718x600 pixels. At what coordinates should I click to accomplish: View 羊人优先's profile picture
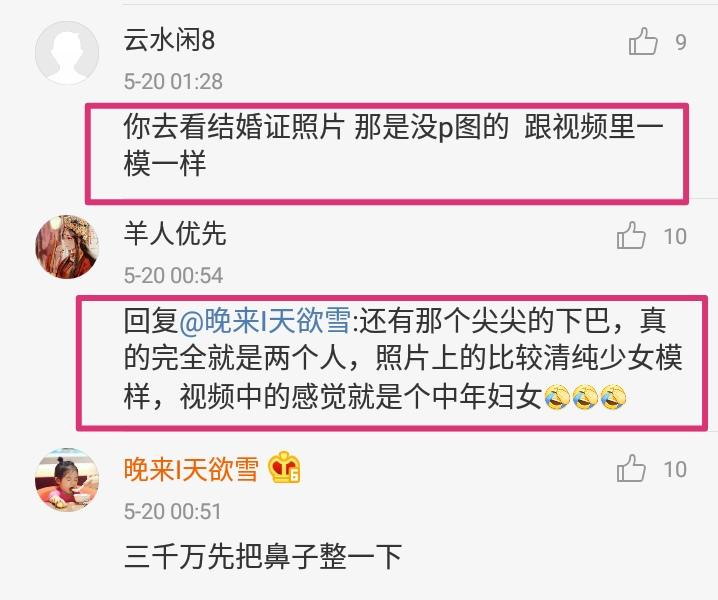pyautogui.click(x=67, y=247)
